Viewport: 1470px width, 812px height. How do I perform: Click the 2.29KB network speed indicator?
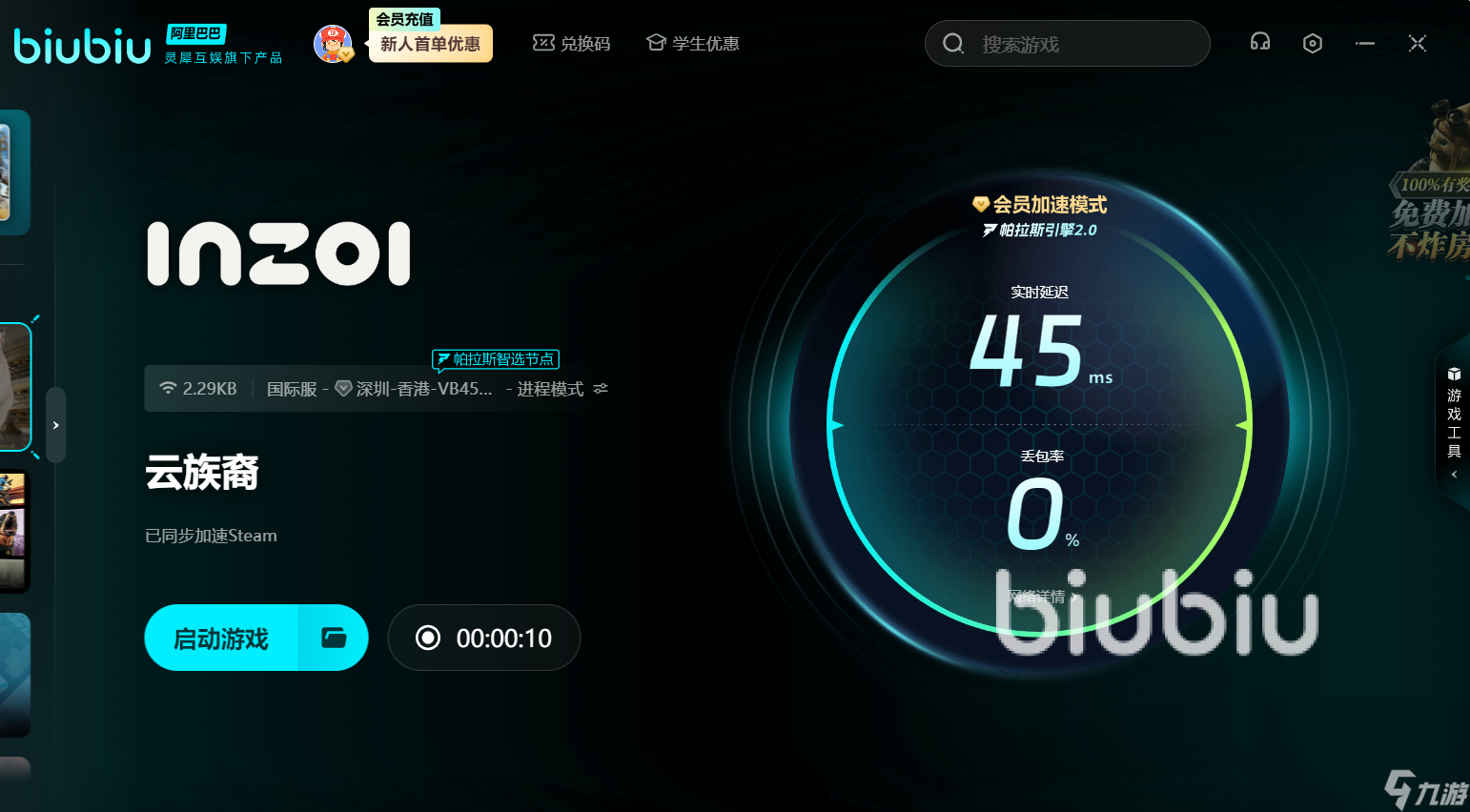[198, 389]
